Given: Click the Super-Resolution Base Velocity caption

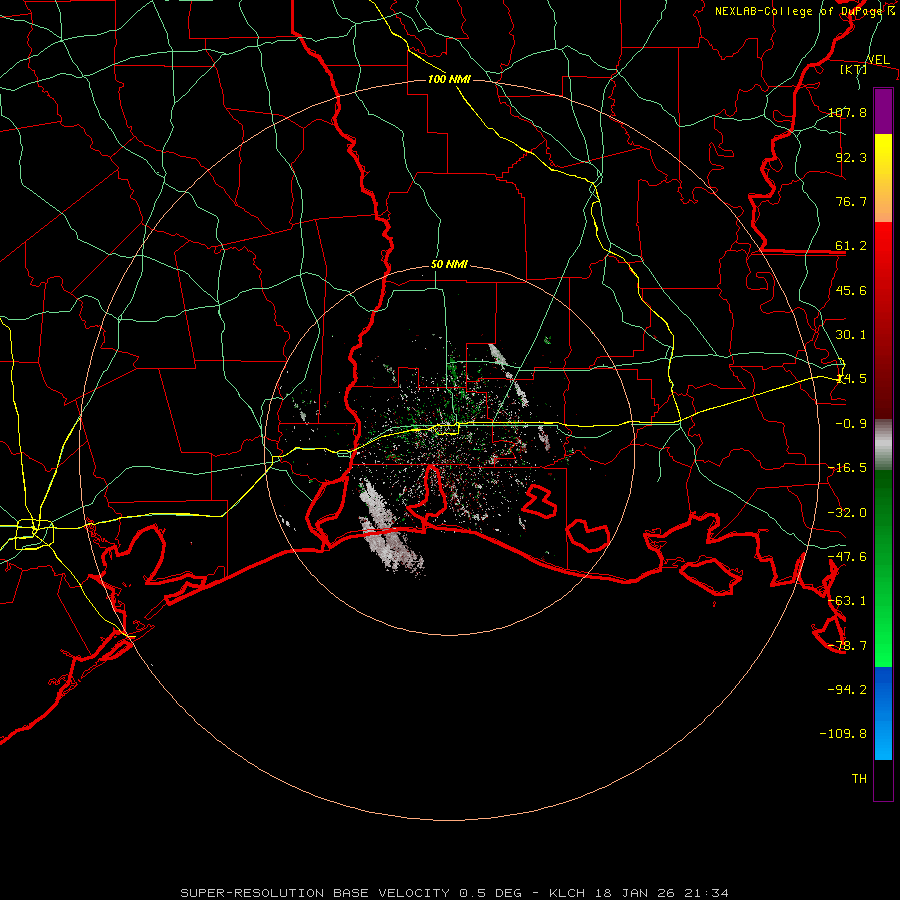Looking at the screenshot, I should pyautogui.click(x=455, y=893).
